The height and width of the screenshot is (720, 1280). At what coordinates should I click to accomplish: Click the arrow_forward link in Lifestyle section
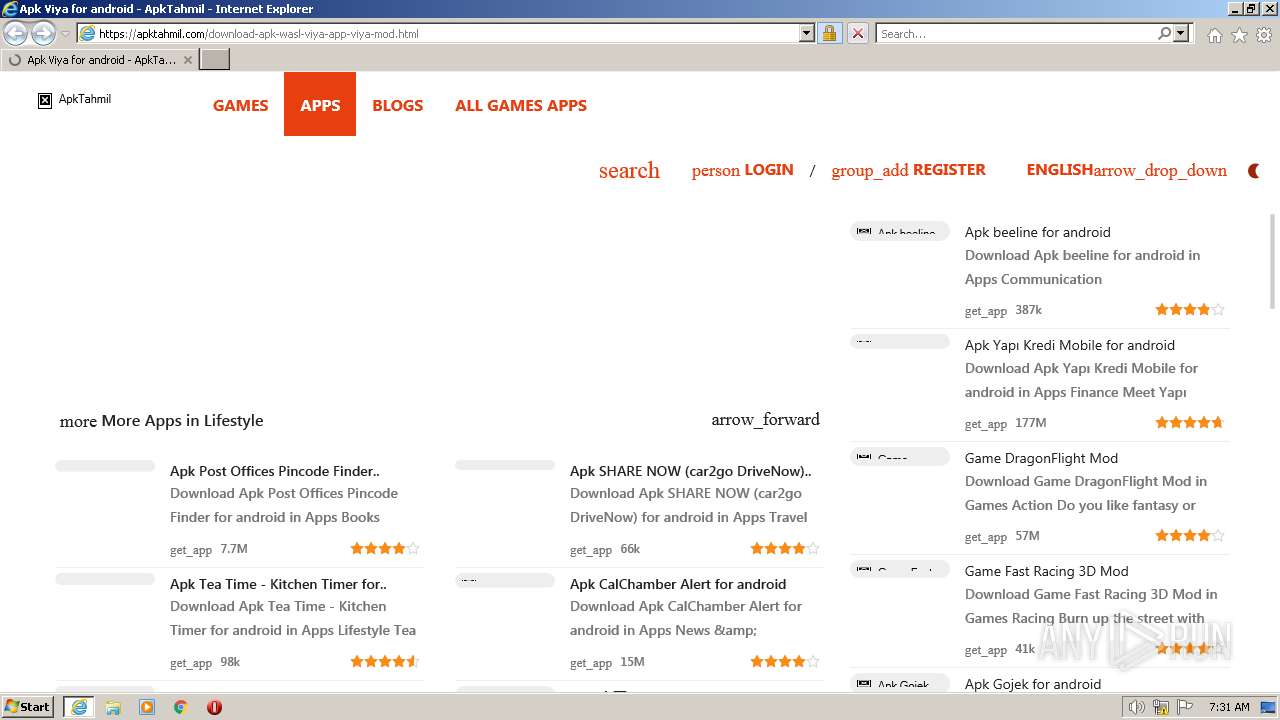coord(765,420)
